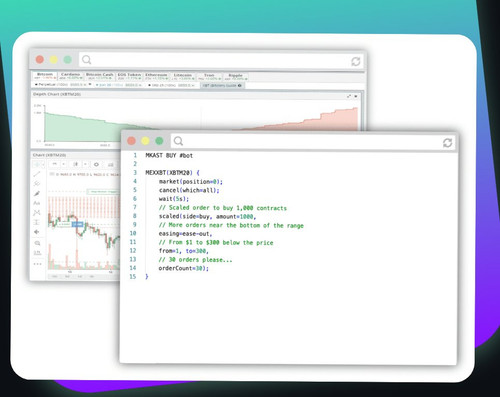Open more chart tools ellipsis
Screen dimensions: 500x397
37,264
